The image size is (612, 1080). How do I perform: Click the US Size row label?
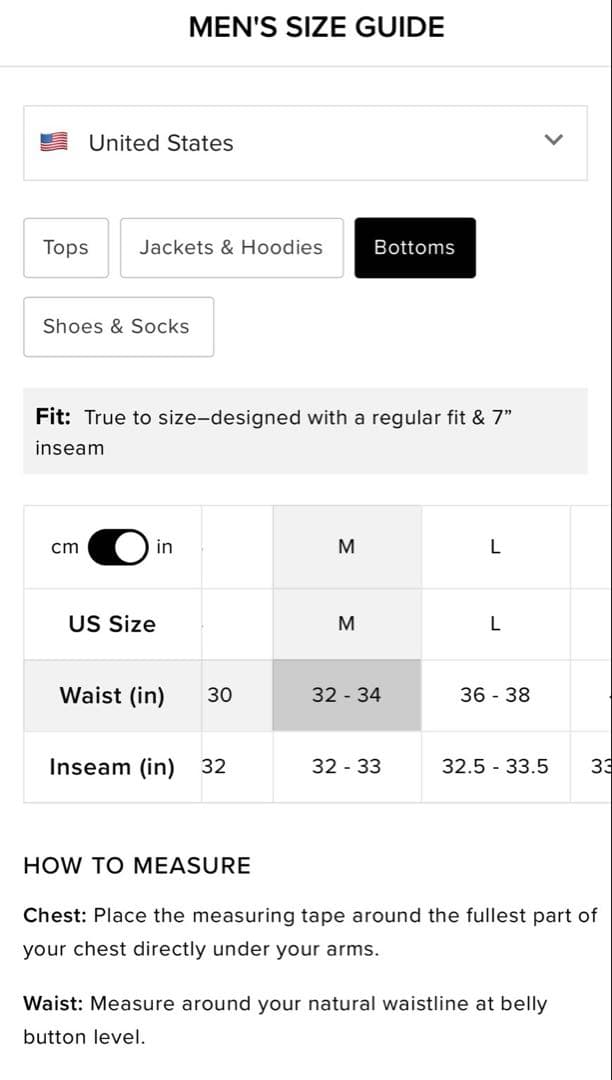[x=112, y=624]
